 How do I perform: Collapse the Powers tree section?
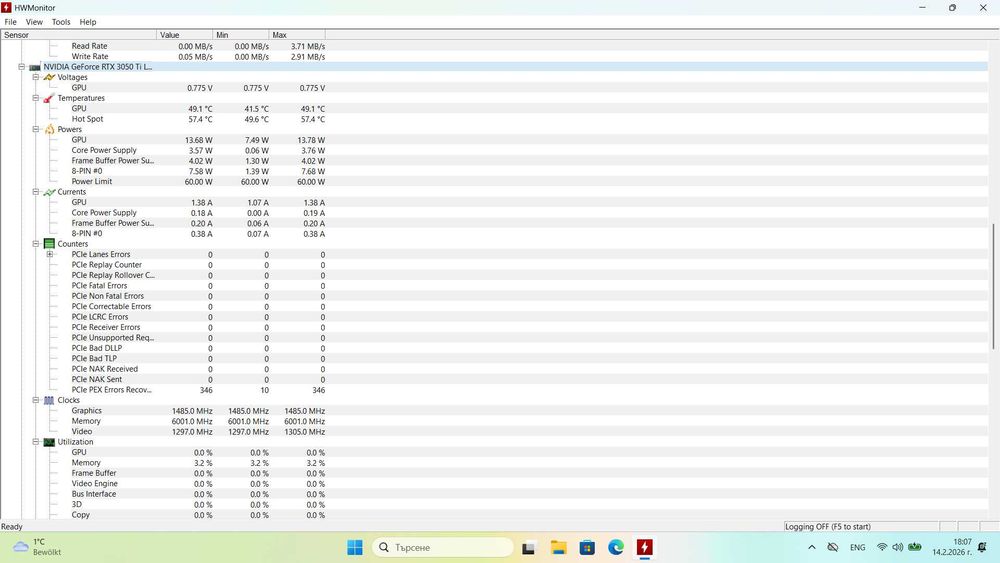click(x=36, y=129)
